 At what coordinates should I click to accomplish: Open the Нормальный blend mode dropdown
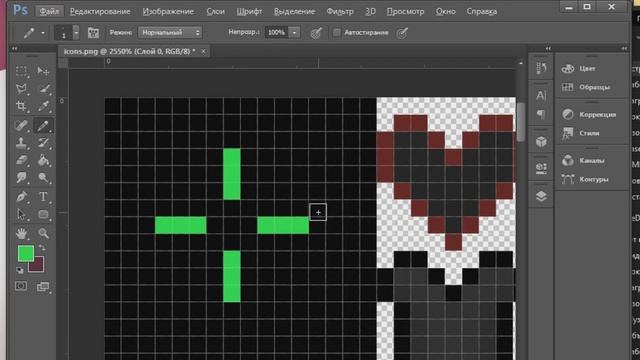pyautogui.click(x=170, y=33)
